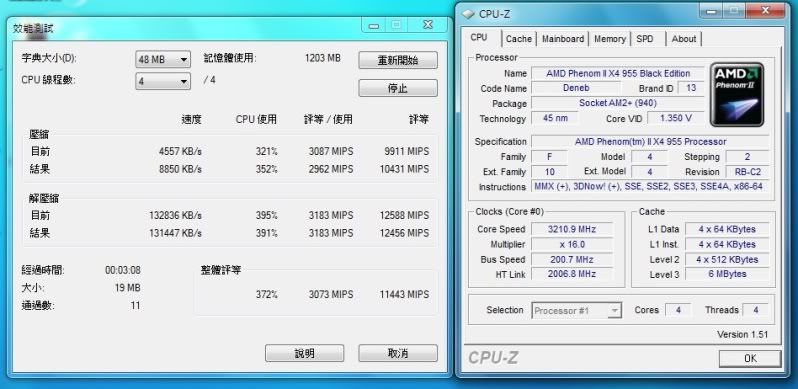Click the Technology value 45 nm

click(555, 118)
